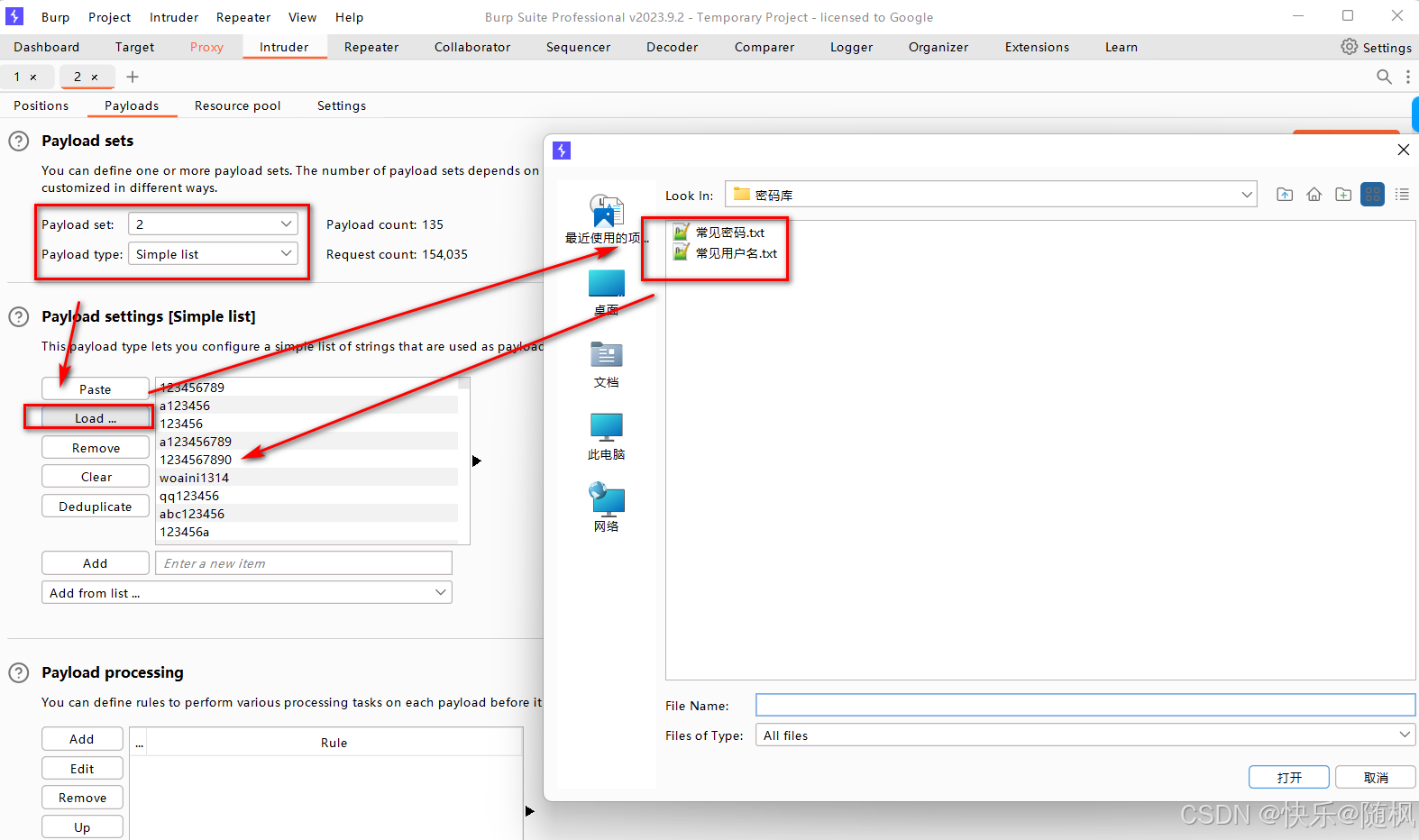Screen dimensions: 1419x840
Task: Expand payload processing rules side arrow
Action: pos(529,811)
